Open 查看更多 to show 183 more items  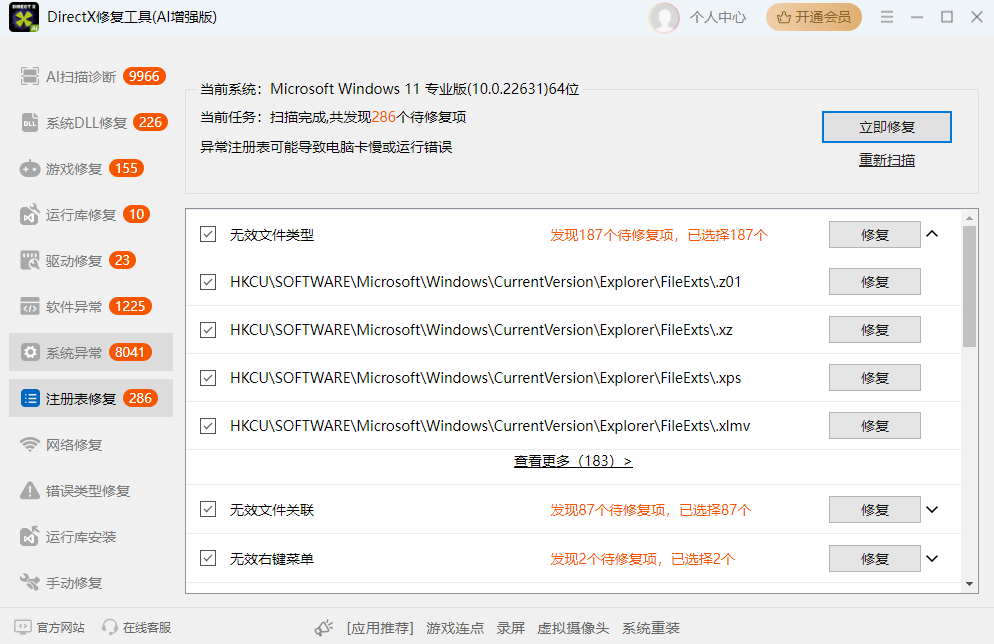pos(573,461)
